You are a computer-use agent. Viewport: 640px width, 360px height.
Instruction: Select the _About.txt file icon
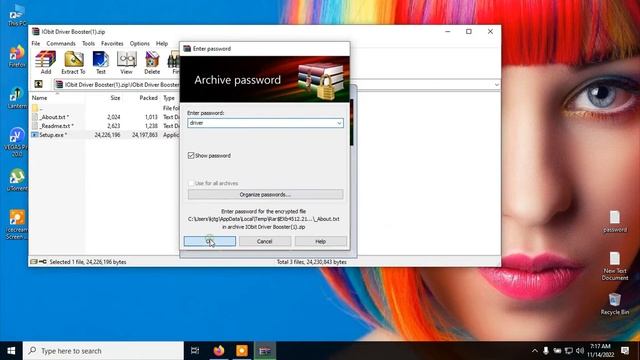click(35, 117)
